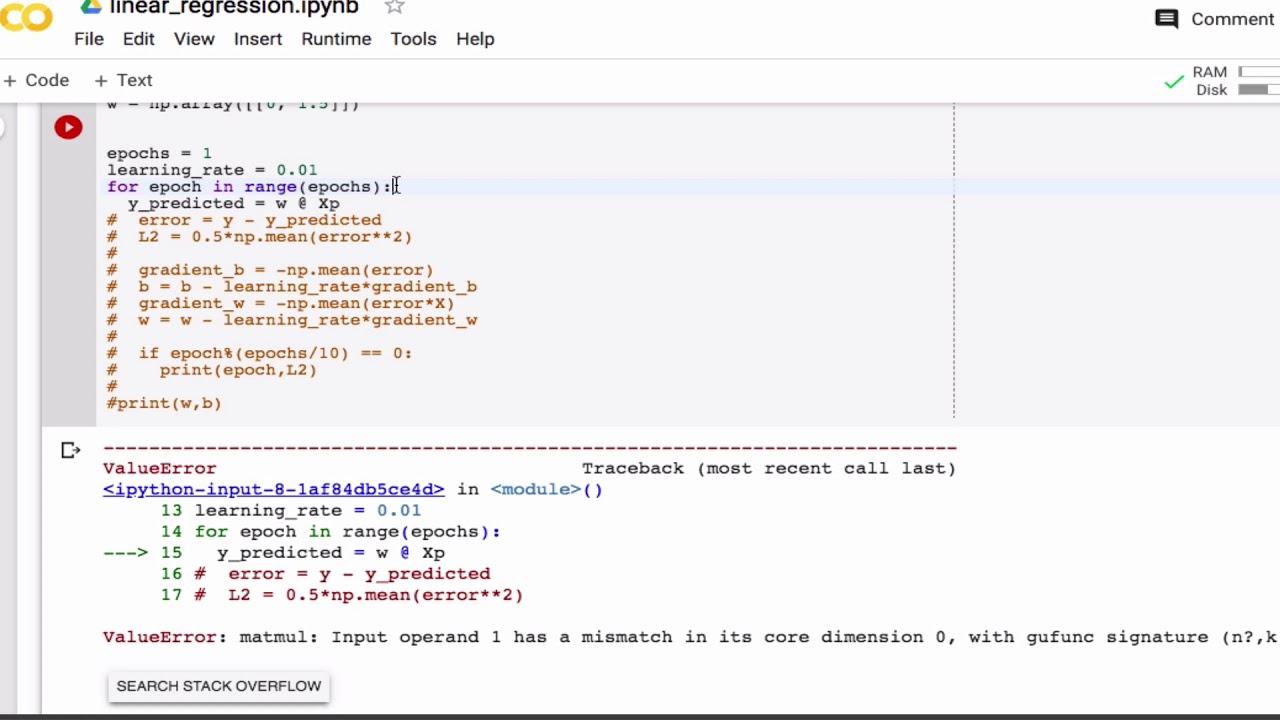Open the Comment panel
Screen dimensions: 1280x720
[1215, 19]
